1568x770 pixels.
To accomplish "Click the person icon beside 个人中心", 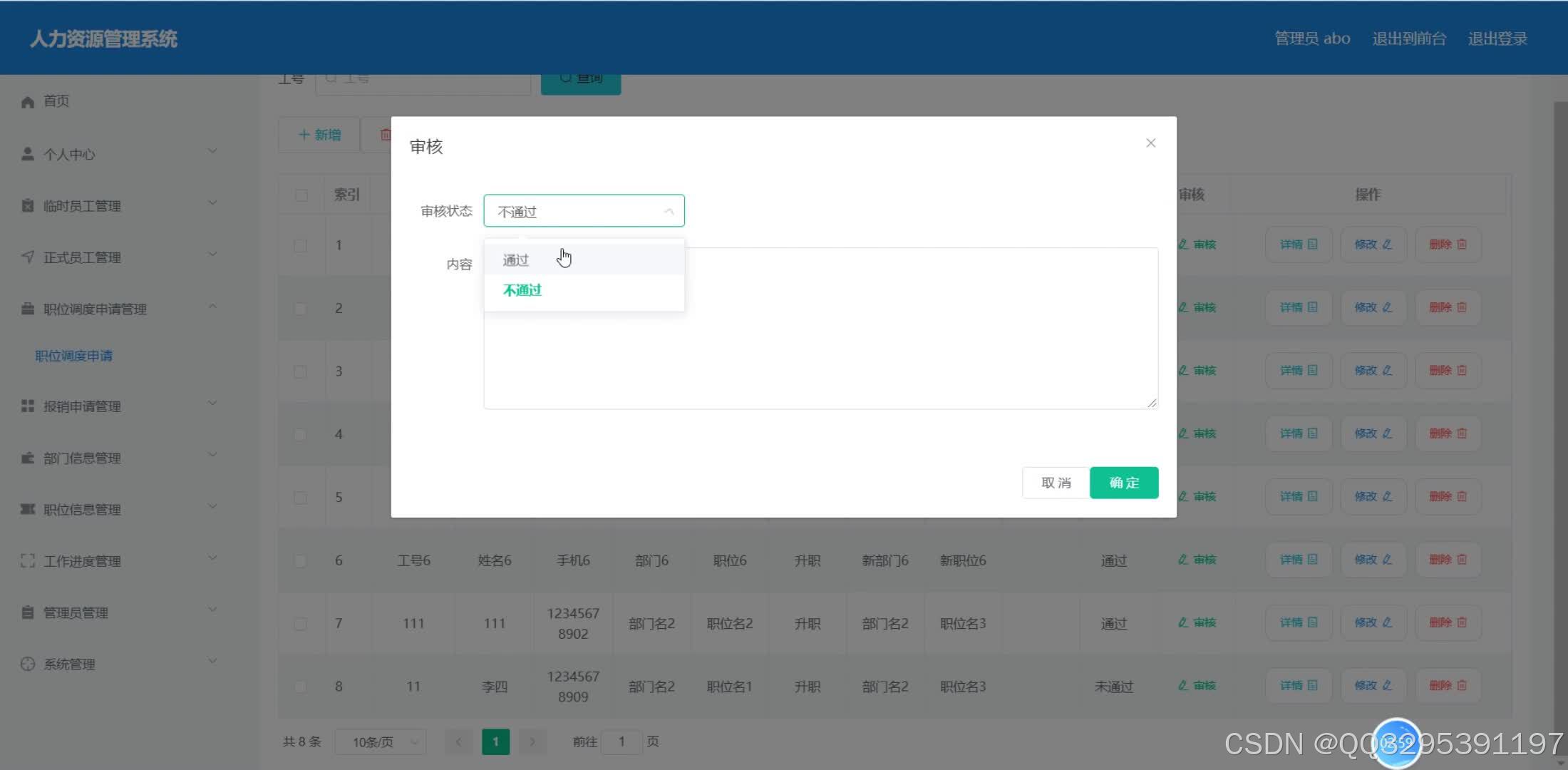I will (28, 154).
